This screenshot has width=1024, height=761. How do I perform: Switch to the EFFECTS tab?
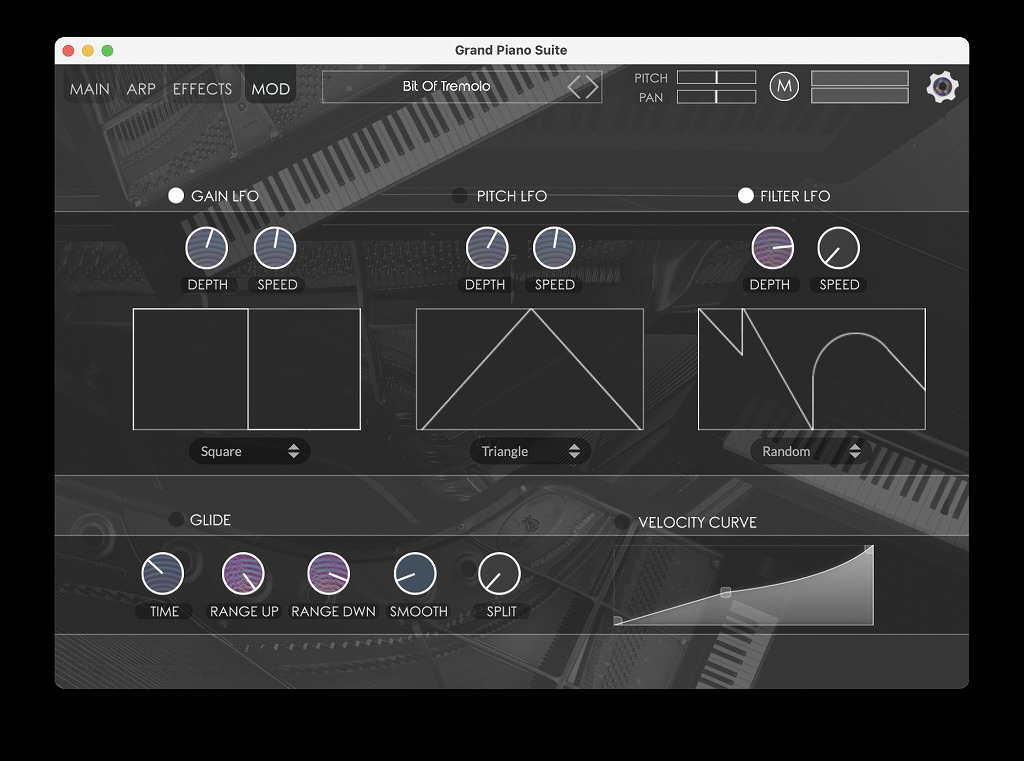tap(202, 89)
